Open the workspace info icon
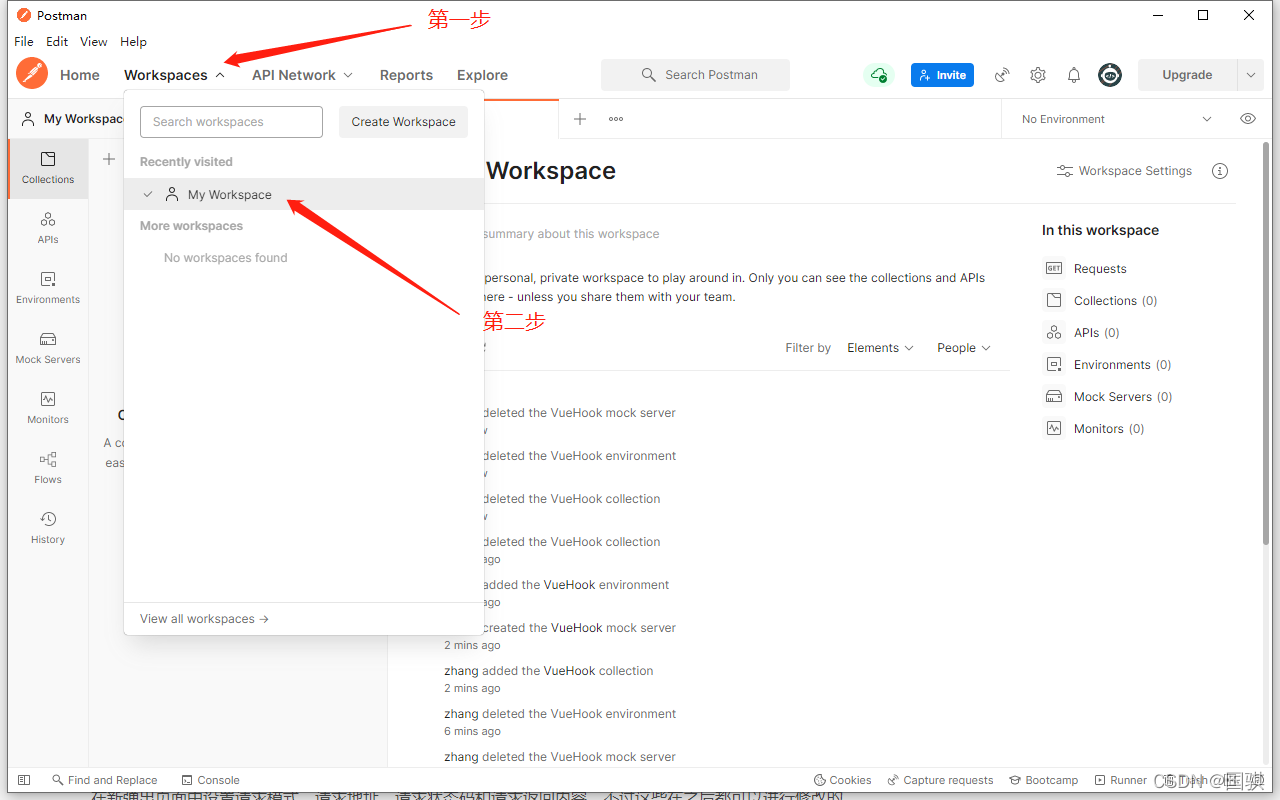This screenshot has width=1280, height=800. coord(1220,171)
